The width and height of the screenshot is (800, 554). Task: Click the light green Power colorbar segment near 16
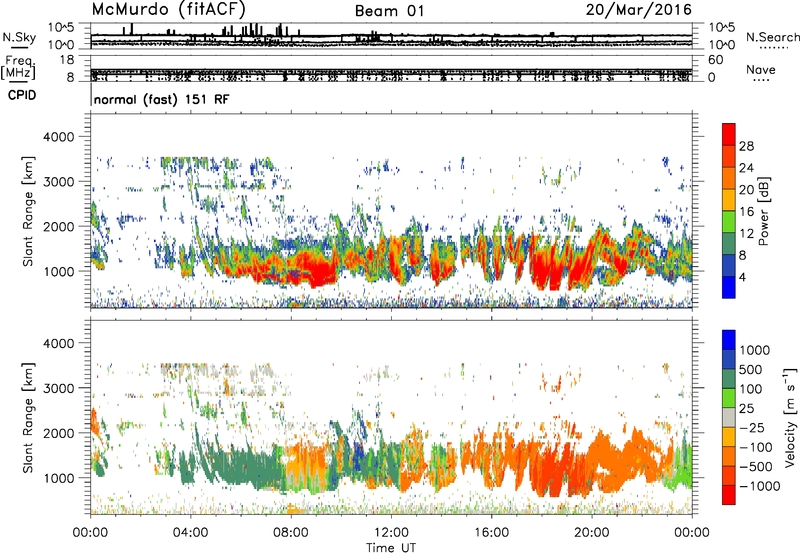point(729,222)
